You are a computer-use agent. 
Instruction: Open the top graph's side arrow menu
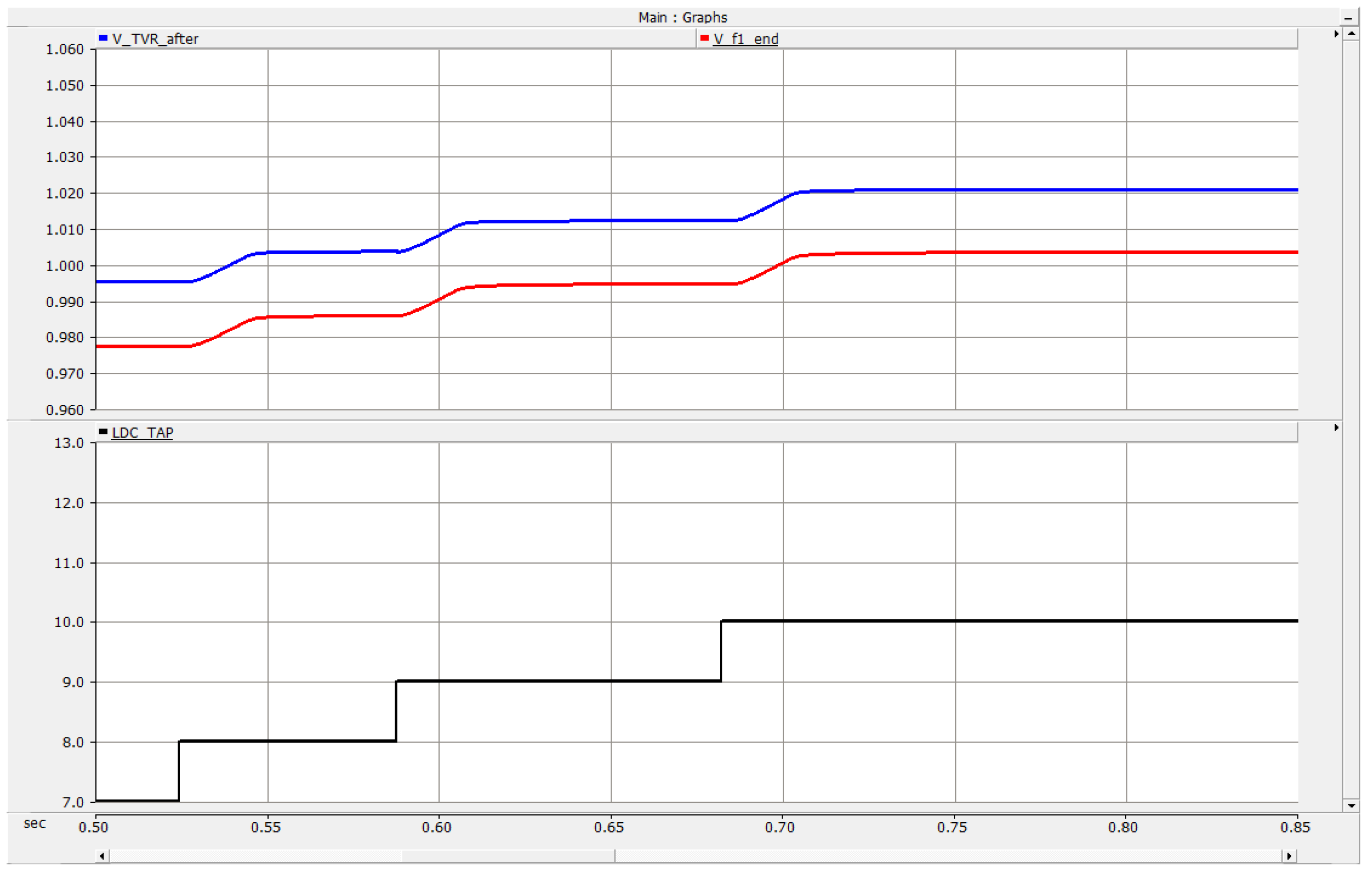coord(1336,34)
